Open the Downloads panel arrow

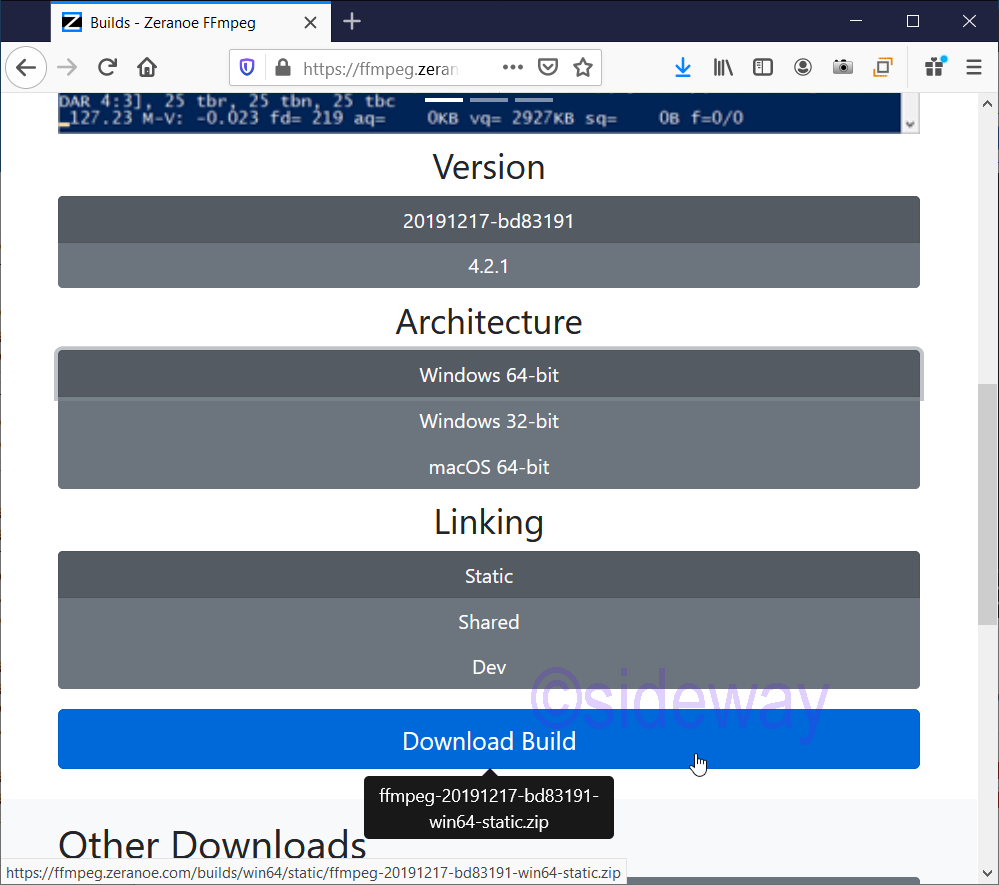pyautogui.click(x=683, y=68)
